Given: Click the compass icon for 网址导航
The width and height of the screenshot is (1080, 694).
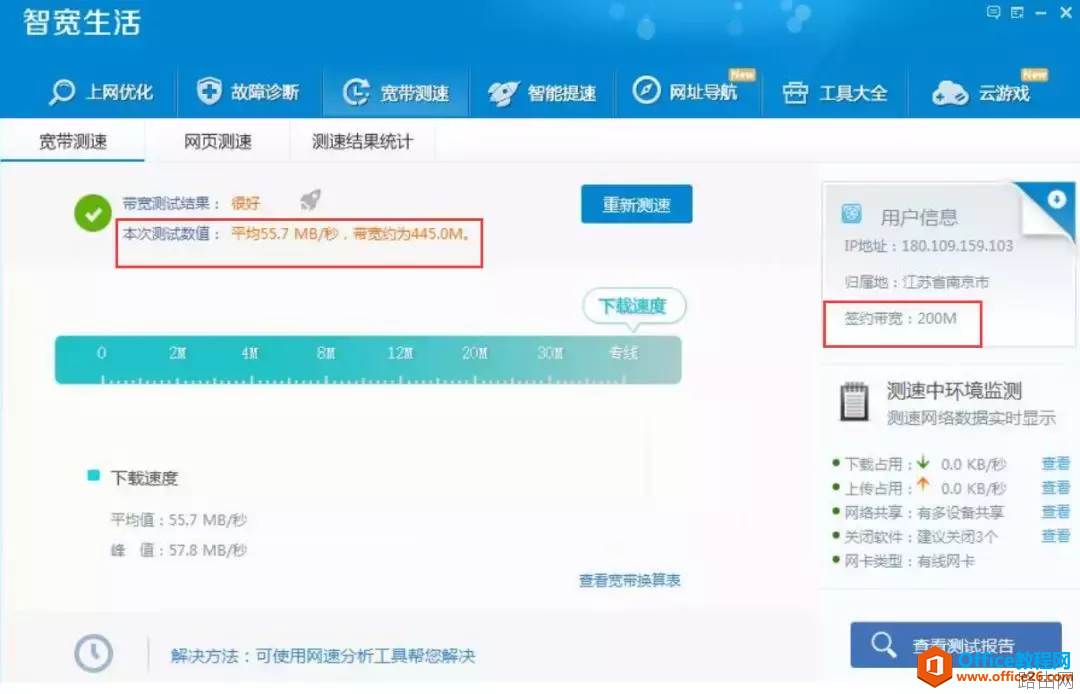Looking at the screenshot, I should [x=646, y=90].
